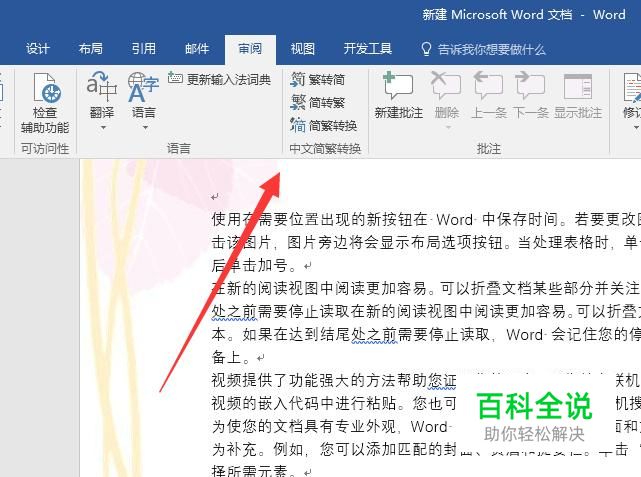Open the 开发工具 tab
This screenshot has height=477, width=641.
[368, 49]
